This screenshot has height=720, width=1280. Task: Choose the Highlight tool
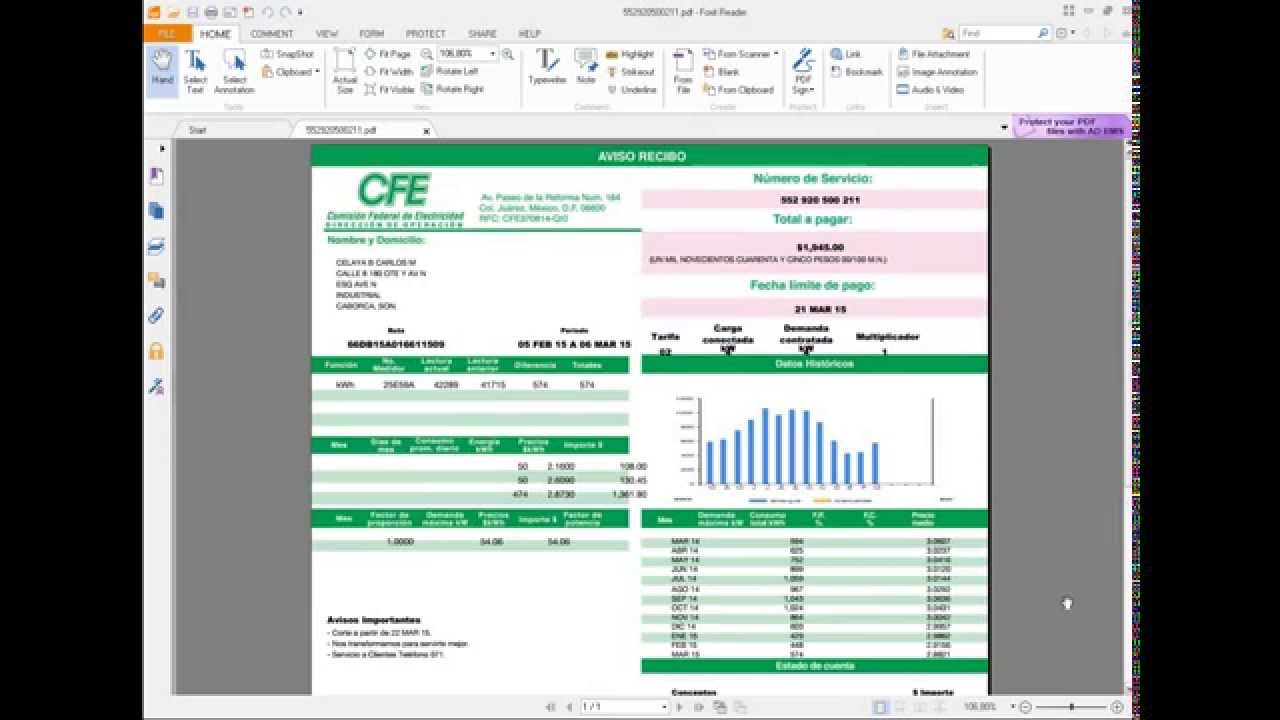tap(630, 54)
